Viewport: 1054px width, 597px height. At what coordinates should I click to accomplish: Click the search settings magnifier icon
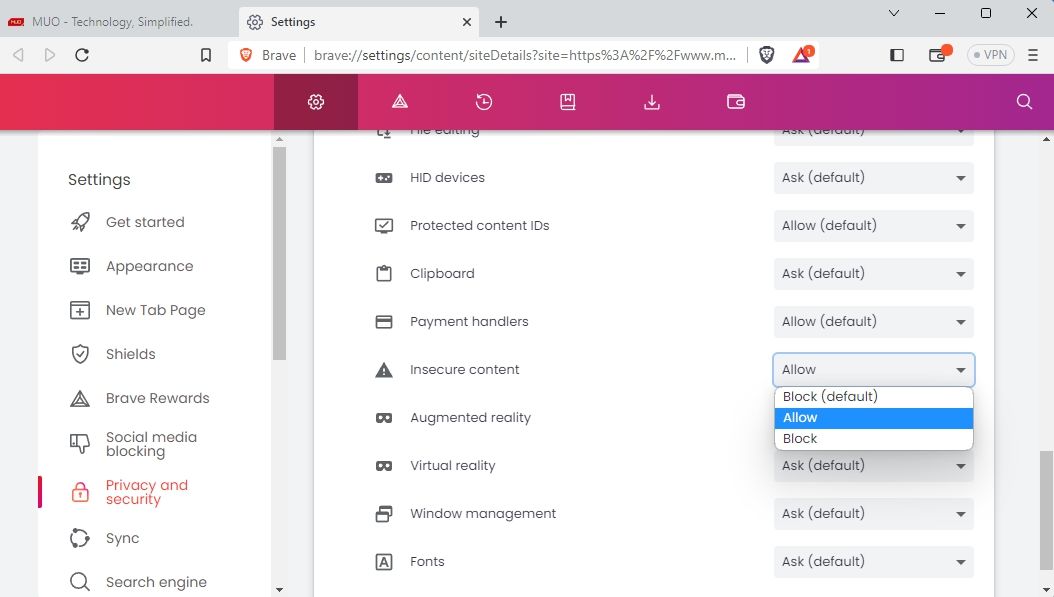[1024, 102]
